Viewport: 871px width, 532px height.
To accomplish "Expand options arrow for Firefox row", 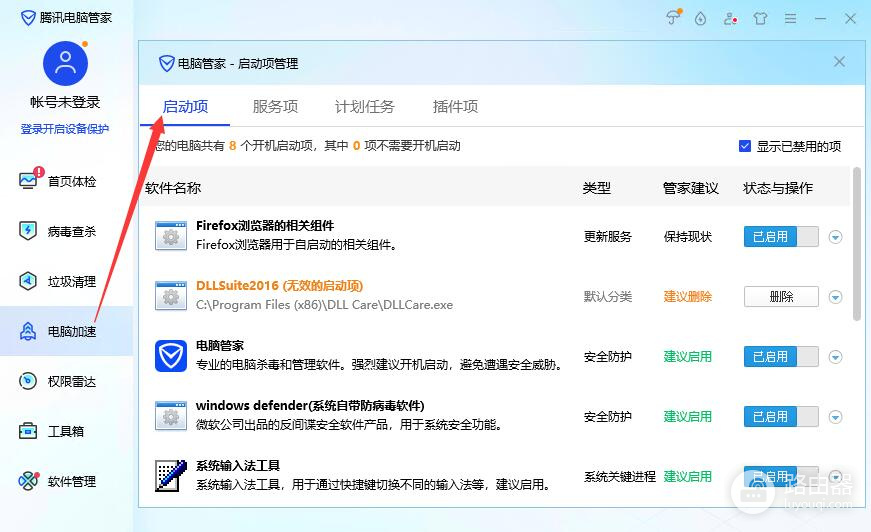I will tap(835, 237).
